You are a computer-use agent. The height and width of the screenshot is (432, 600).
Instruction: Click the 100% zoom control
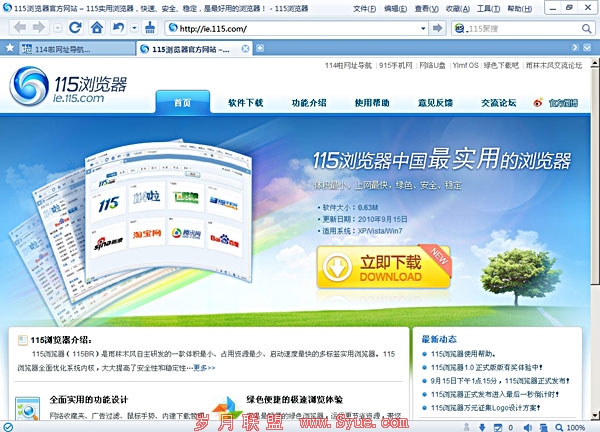click(x=570, y=427)
